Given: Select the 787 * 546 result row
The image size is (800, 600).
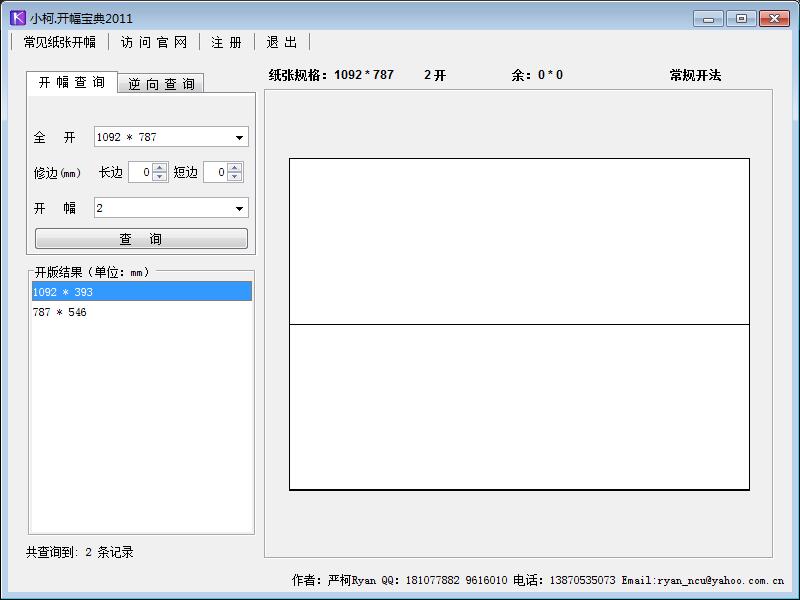Looking at the screenshot, I should point(141,312).
